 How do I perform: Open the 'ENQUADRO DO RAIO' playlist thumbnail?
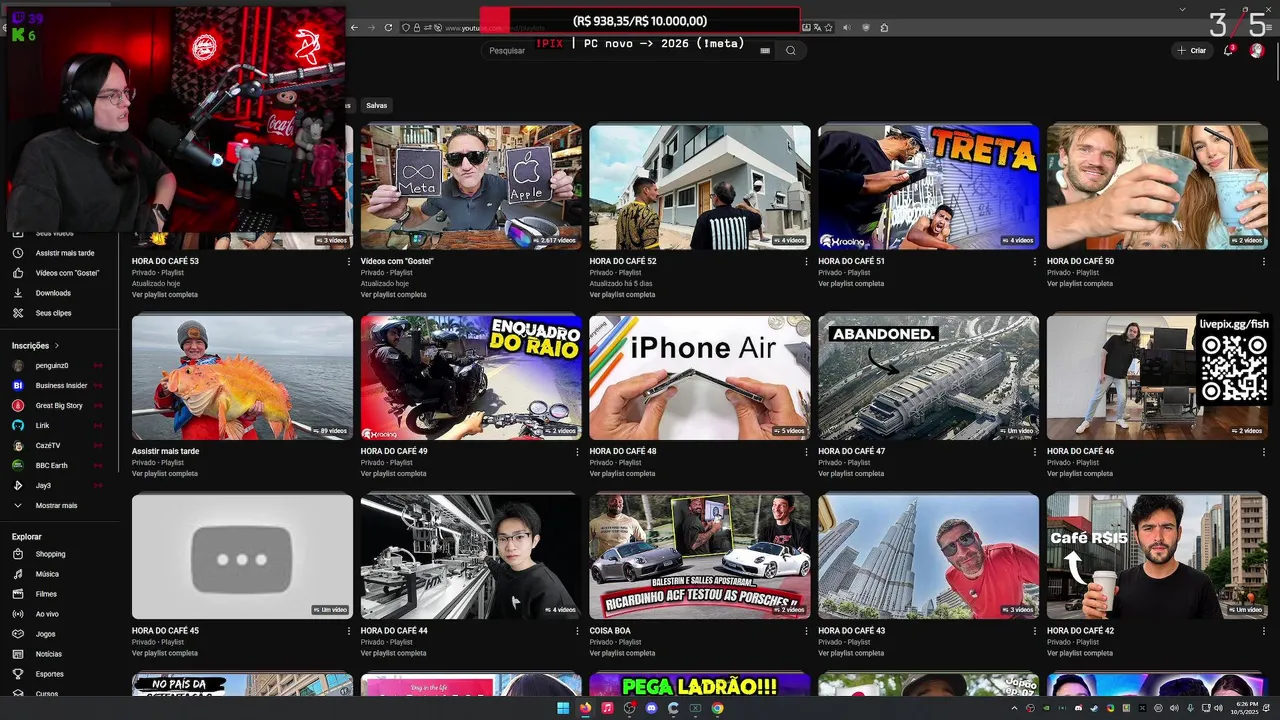[471, 377]
